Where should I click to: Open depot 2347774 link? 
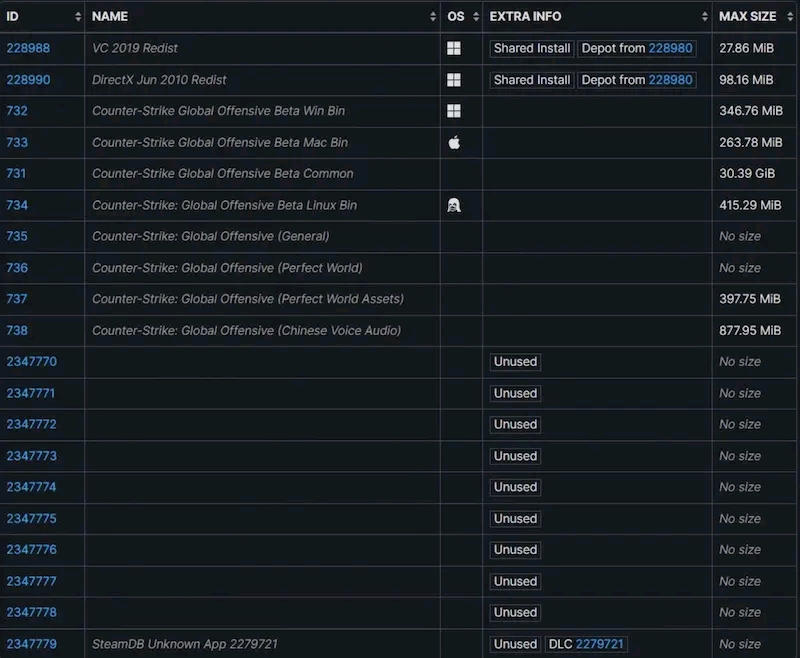click(x=32, y=488)
